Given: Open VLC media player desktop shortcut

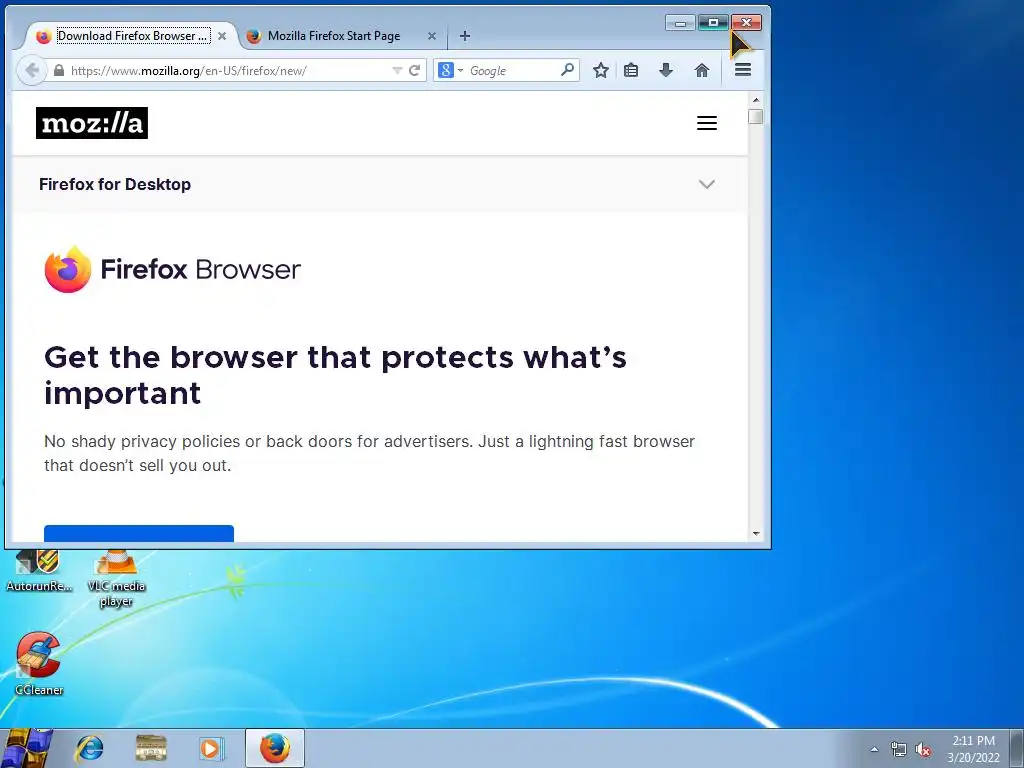Looking at the screenshot, I should tap(116, 579).
